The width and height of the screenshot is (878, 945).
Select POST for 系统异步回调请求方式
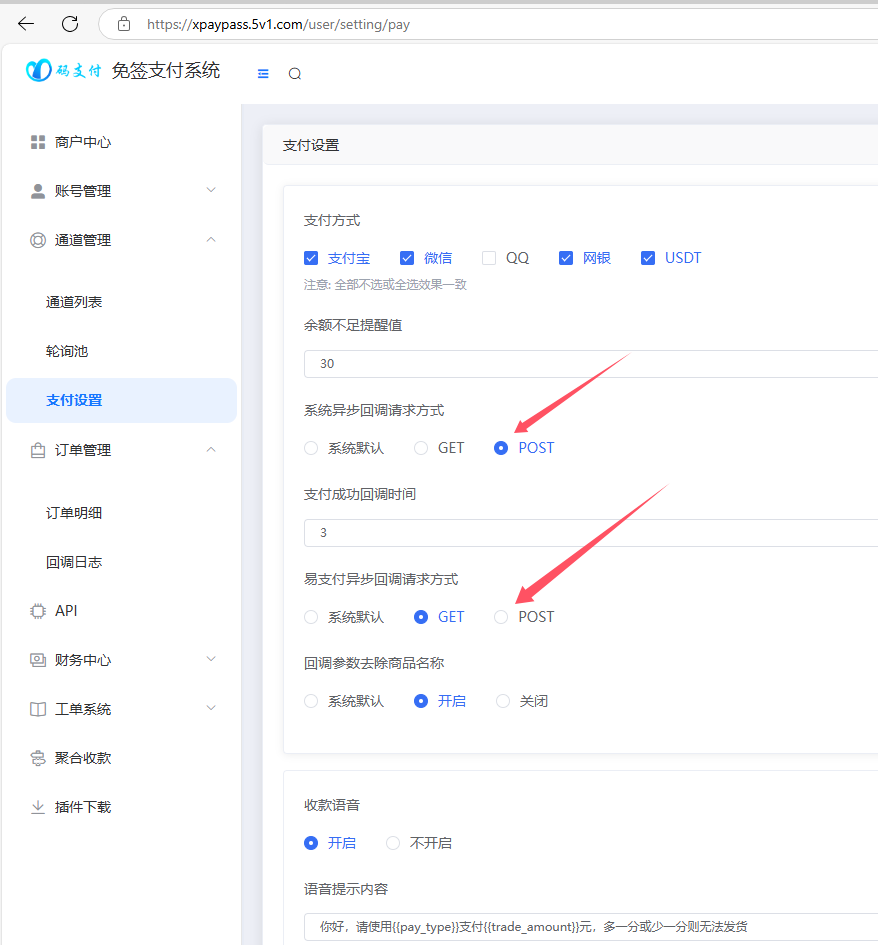(501, 448)
